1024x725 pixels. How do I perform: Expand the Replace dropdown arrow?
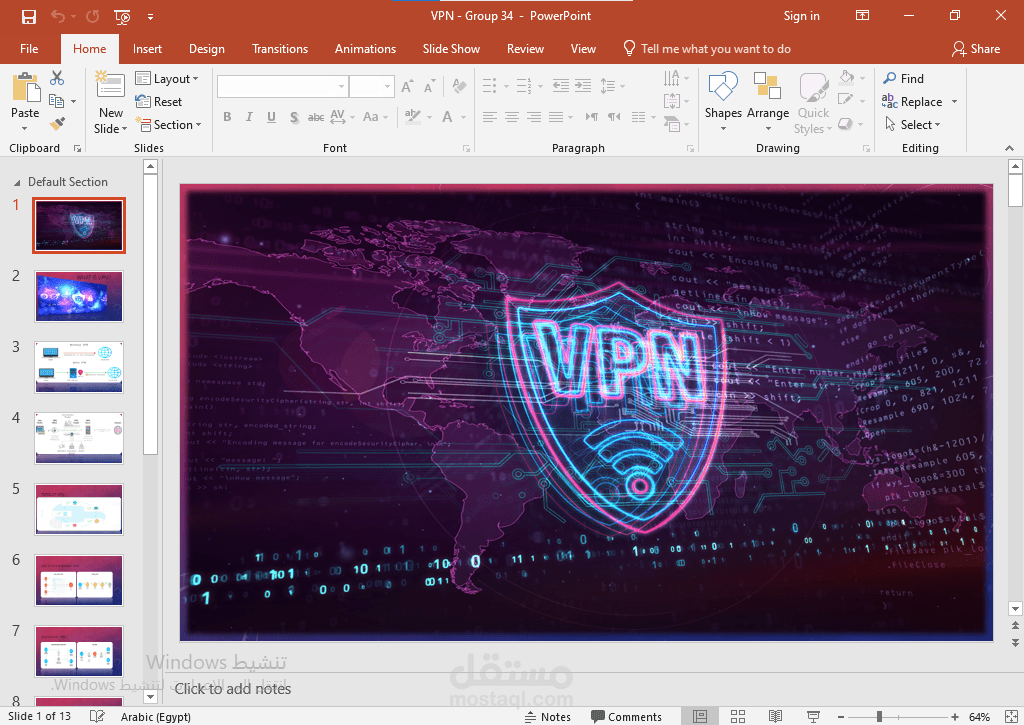[955, 102]
